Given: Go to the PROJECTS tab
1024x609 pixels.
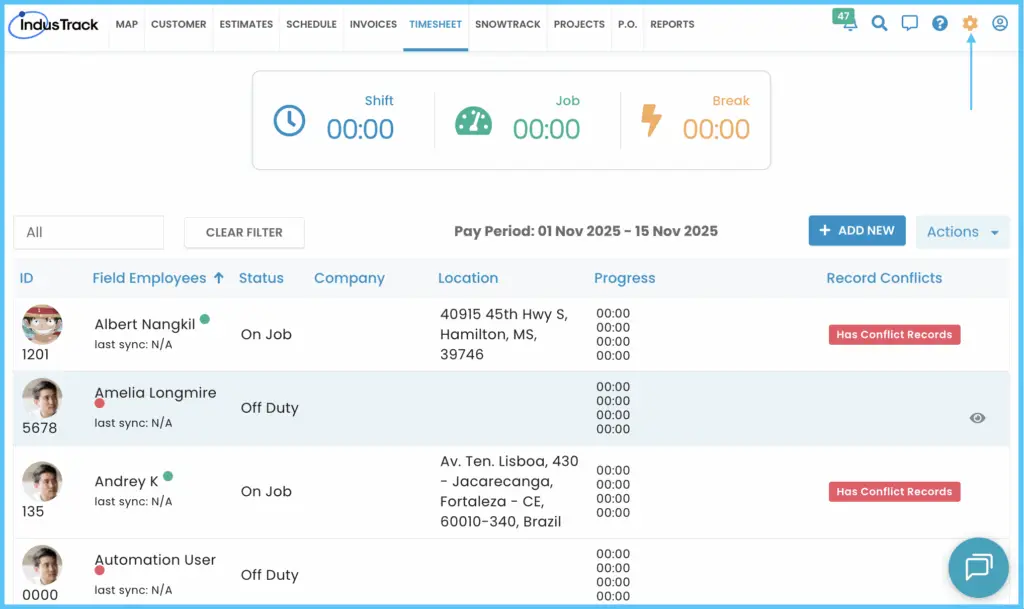Looking at the screenshot, I should [579, 24].
